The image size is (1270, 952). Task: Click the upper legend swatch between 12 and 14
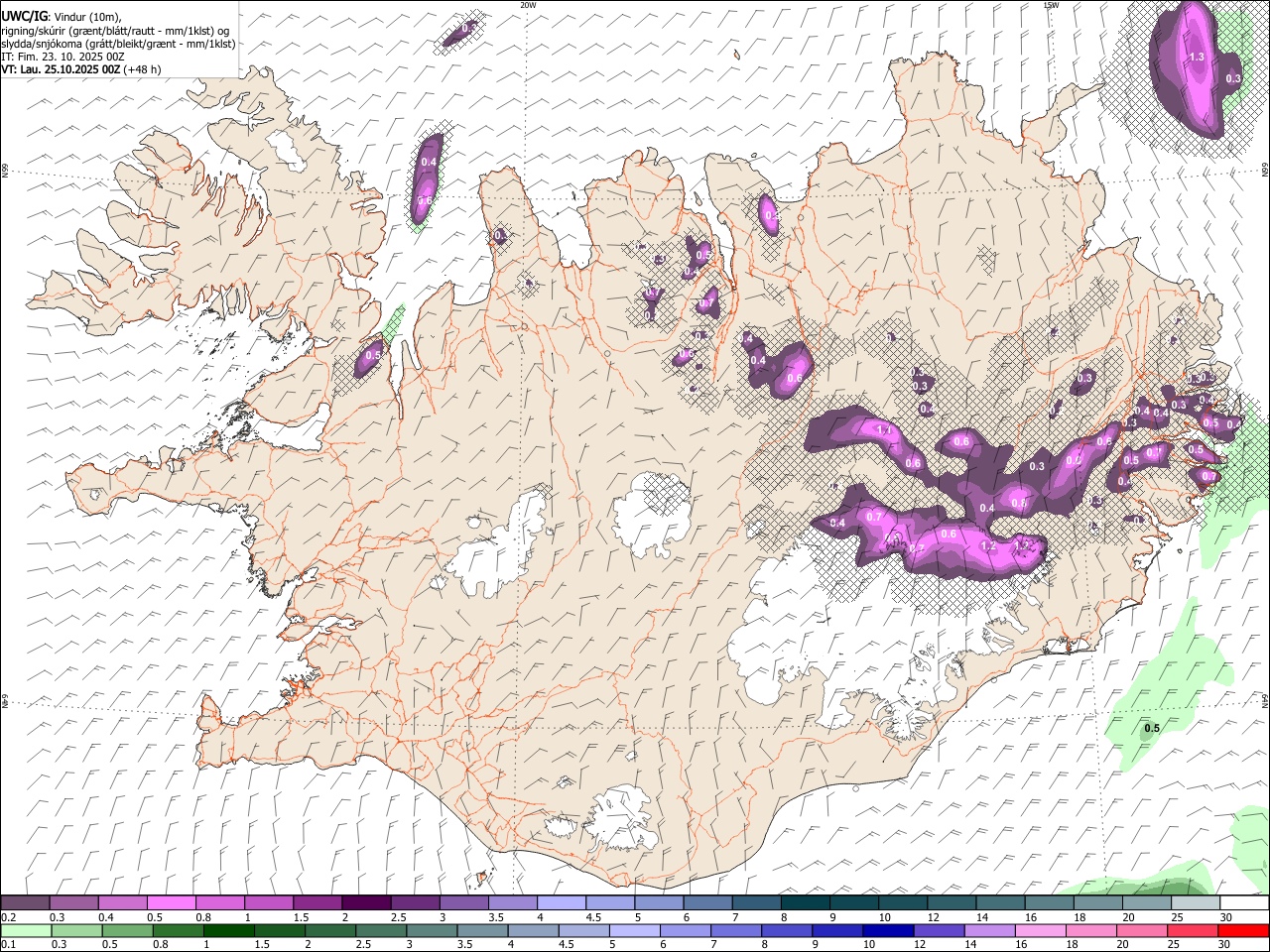pyautogui.click(x=952, y=903)
